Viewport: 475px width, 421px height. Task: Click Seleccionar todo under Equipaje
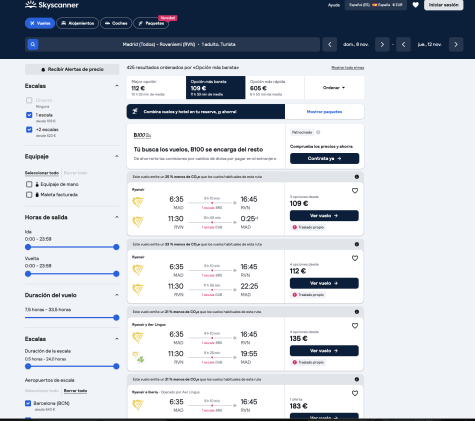coord(42,173)
